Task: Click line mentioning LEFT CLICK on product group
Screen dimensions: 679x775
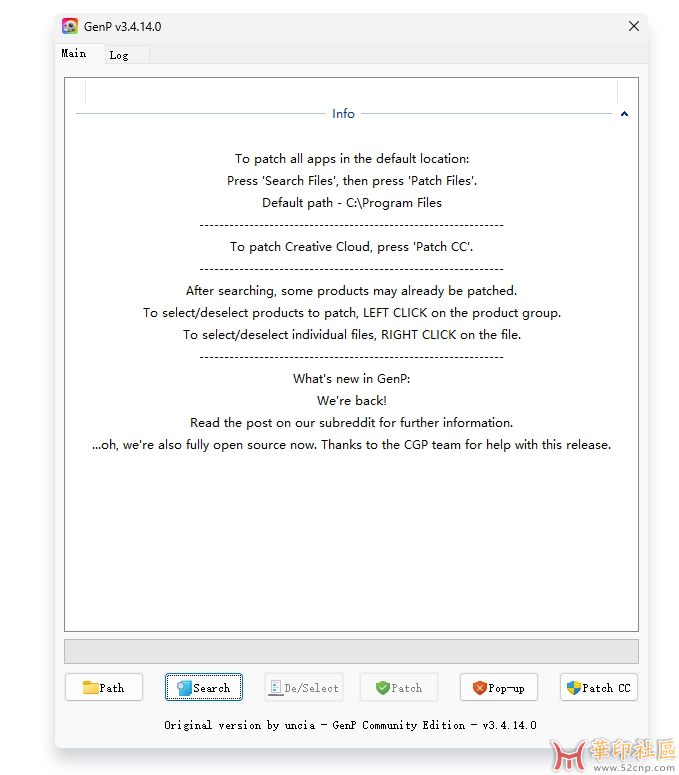Action: coord(352,313)
